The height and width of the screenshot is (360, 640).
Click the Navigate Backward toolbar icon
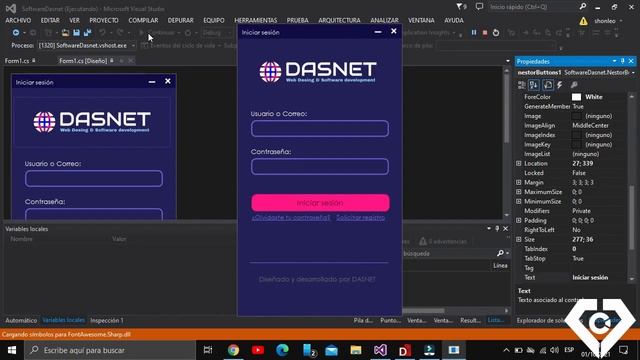[16, 33]
